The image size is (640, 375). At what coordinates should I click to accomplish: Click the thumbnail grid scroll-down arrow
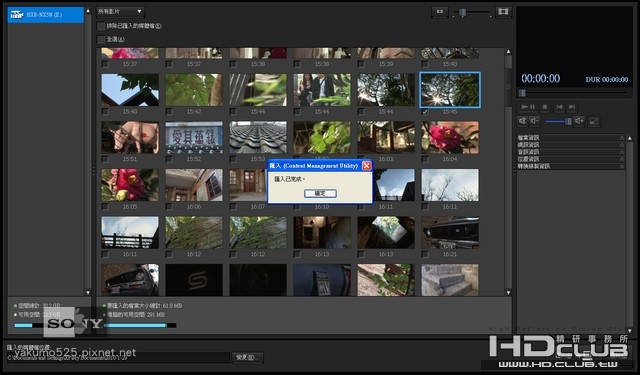pyautogui.click(x=508, y=293)
